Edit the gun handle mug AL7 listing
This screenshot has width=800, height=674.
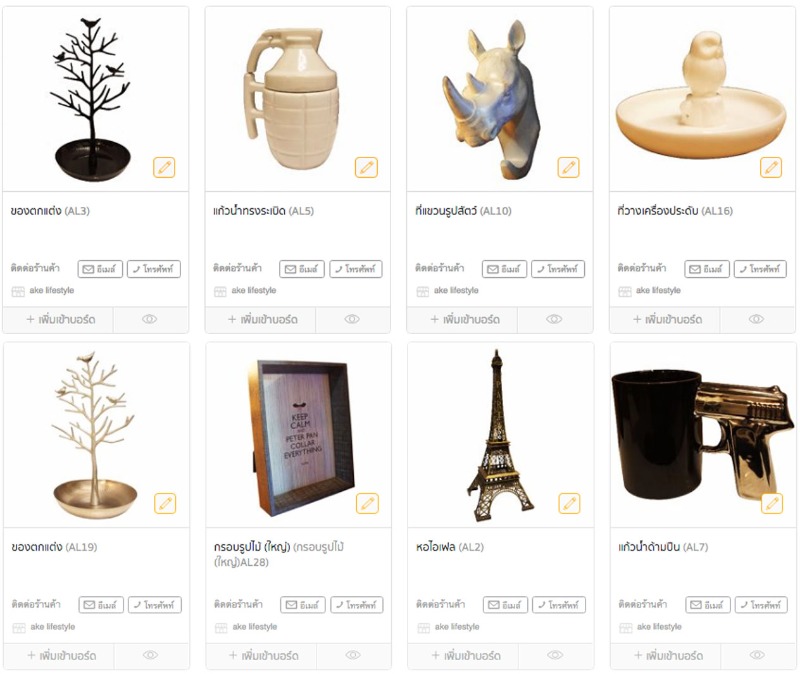point(772,504)
